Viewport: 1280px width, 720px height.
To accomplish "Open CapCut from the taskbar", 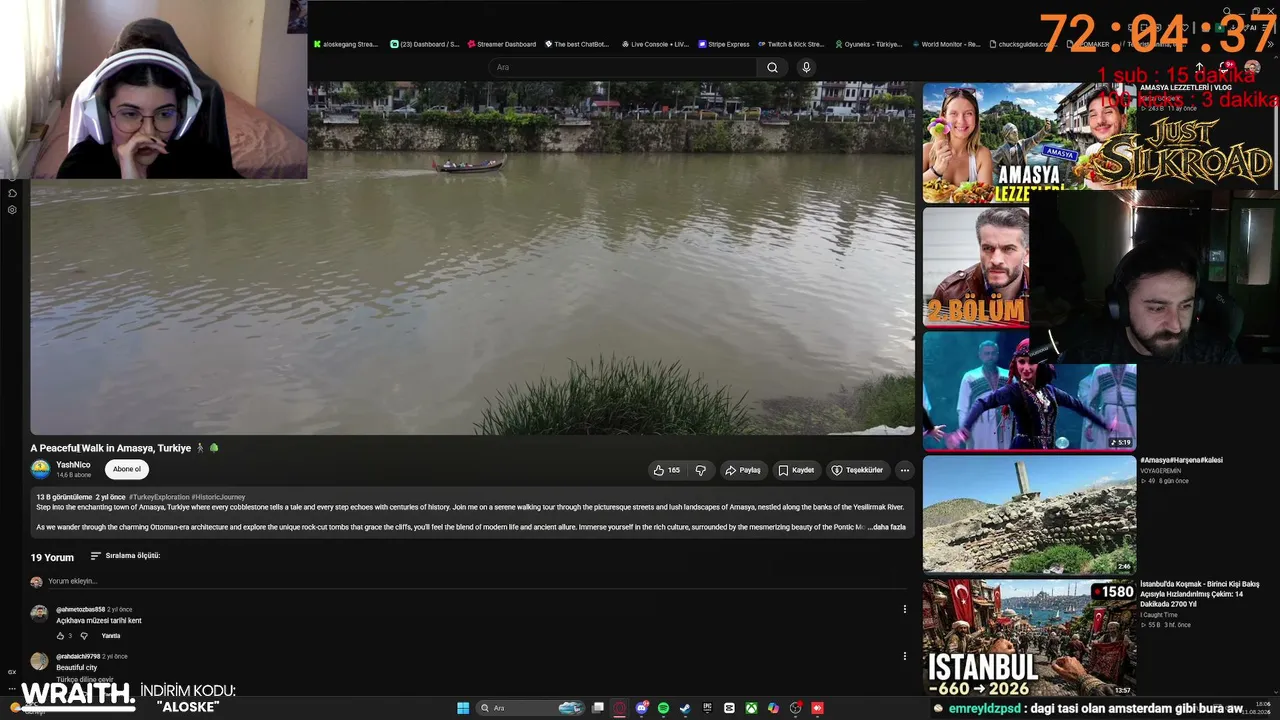I will pyautogui.click(x=729, y=708).
